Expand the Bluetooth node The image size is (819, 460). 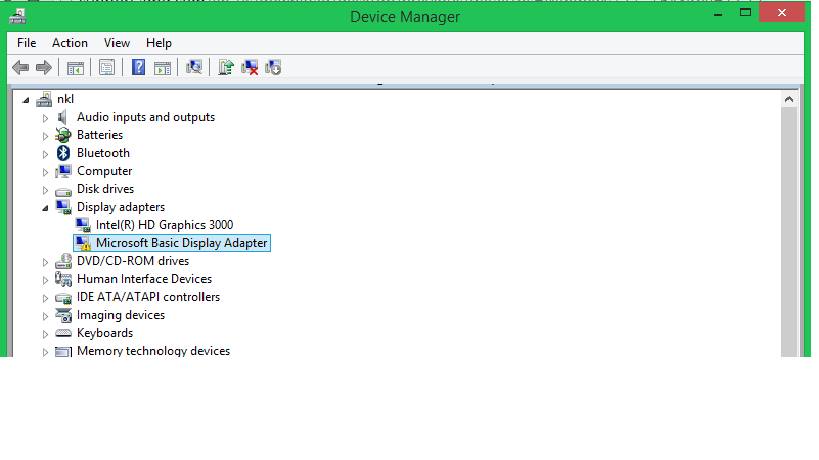45,154
